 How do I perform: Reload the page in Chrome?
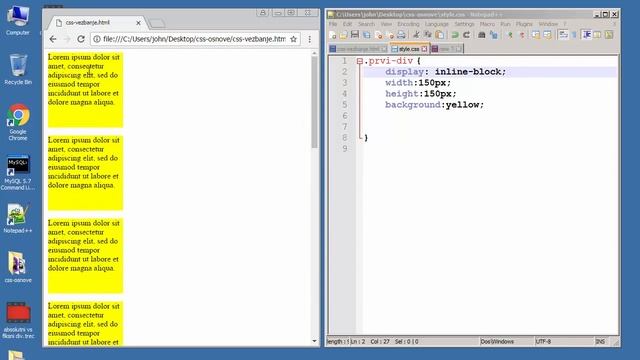click(x=81, y=39)
